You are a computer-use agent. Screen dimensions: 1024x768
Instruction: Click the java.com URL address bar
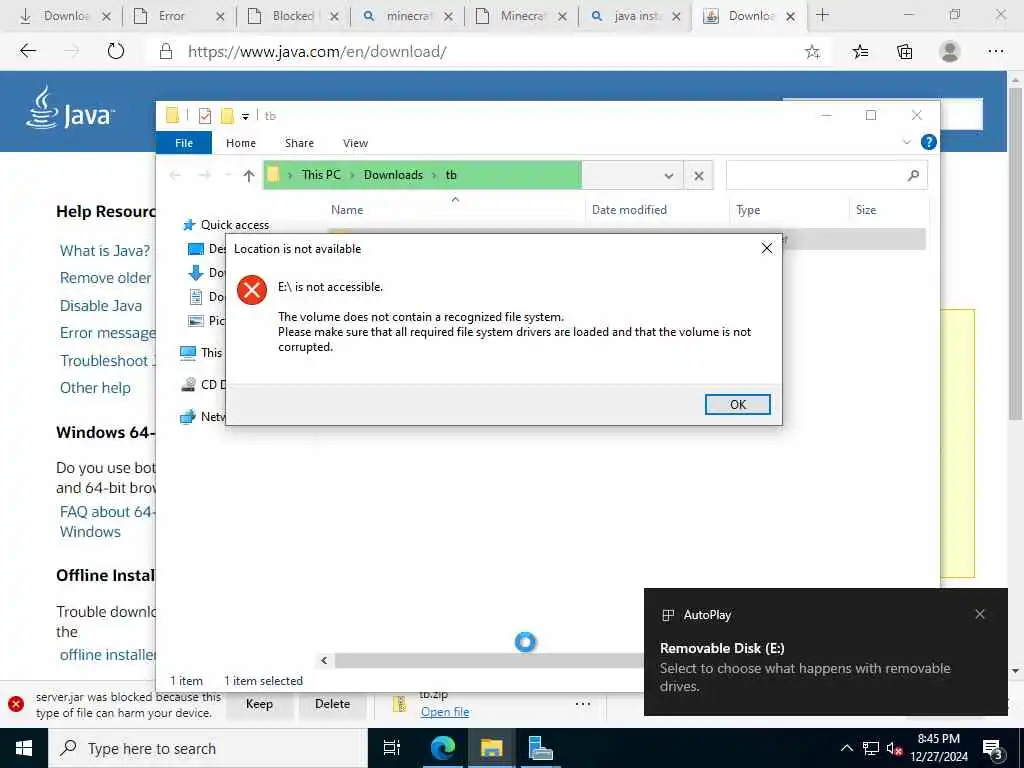[317, 52]
